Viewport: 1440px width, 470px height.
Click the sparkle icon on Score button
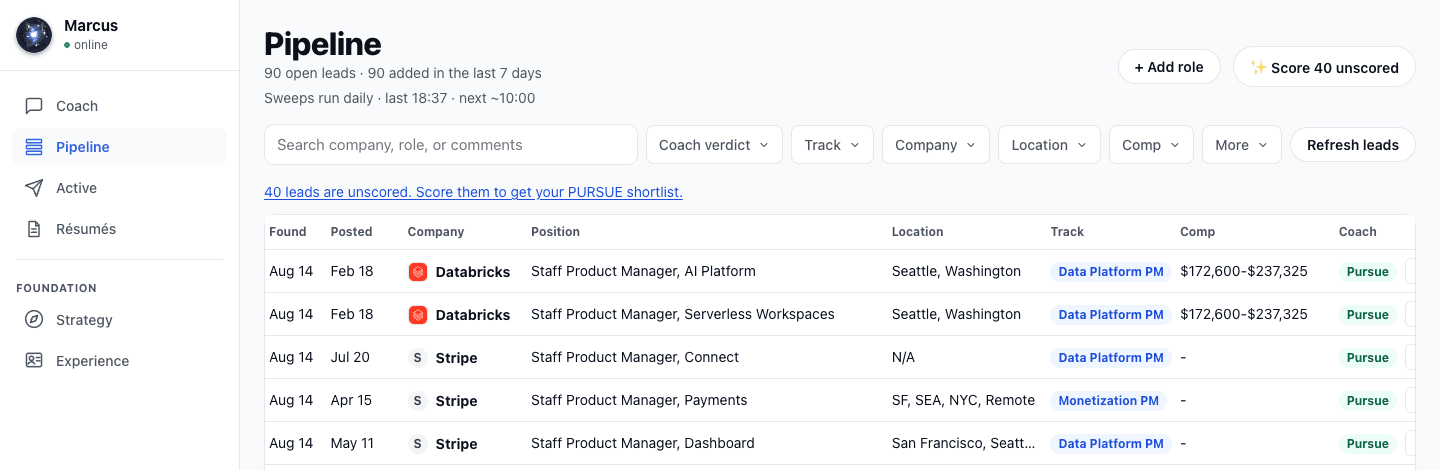click(1258, 68)
